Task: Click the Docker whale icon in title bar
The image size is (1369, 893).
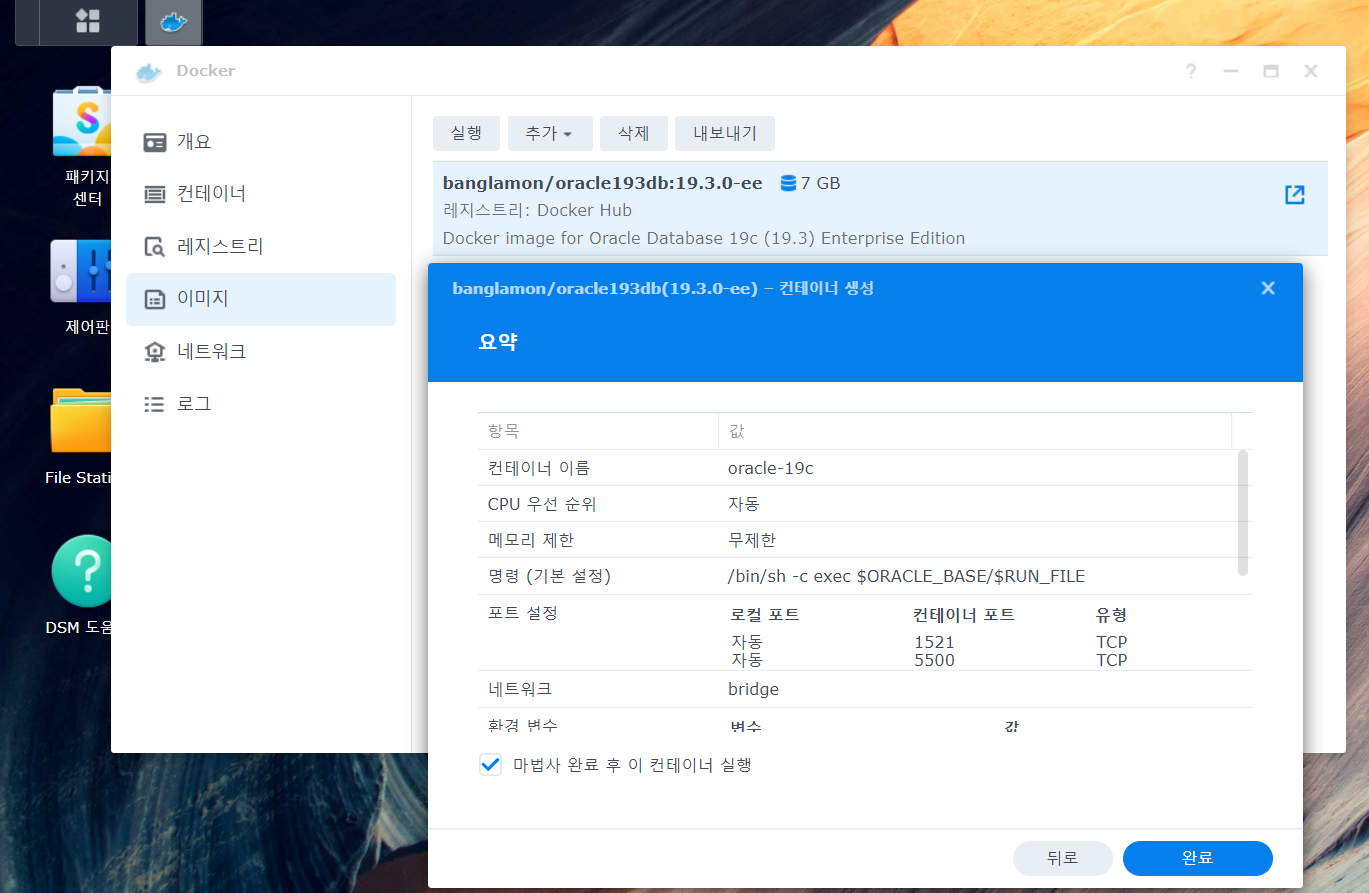Action: coord(149,72)
